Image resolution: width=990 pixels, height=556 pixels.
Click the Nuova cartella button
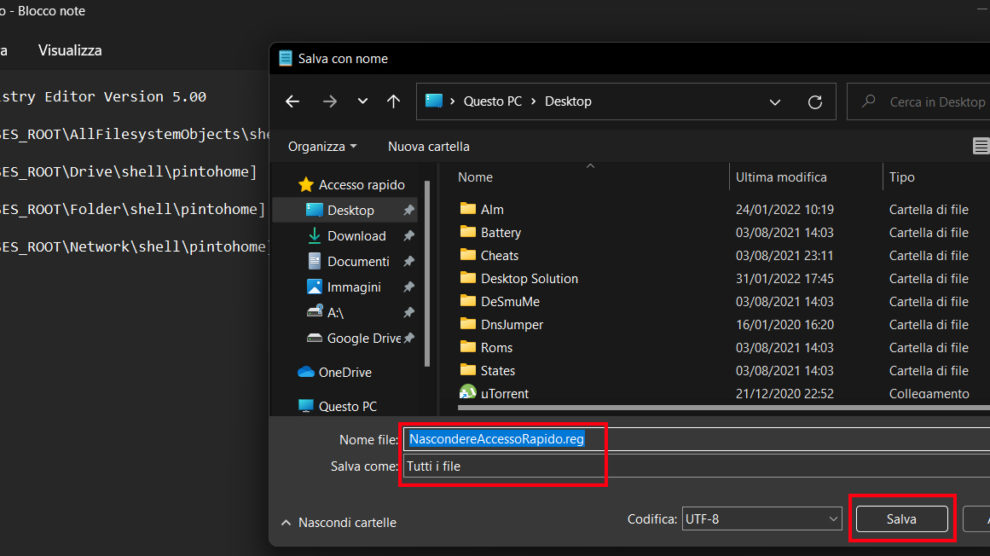tap(428, 146)
